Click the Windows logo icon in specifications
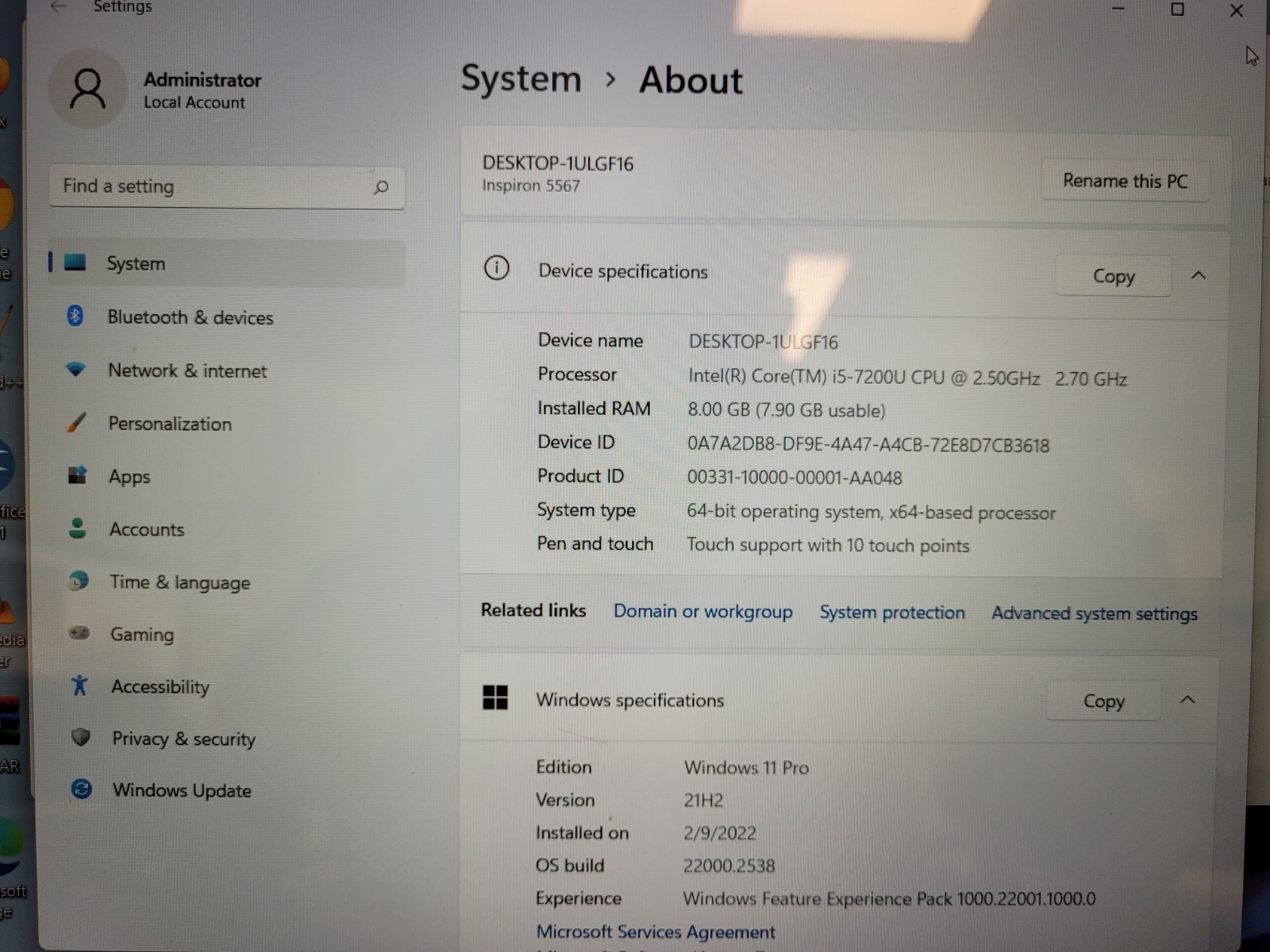Screen dimensions: 1270x952 coord(495,697)
